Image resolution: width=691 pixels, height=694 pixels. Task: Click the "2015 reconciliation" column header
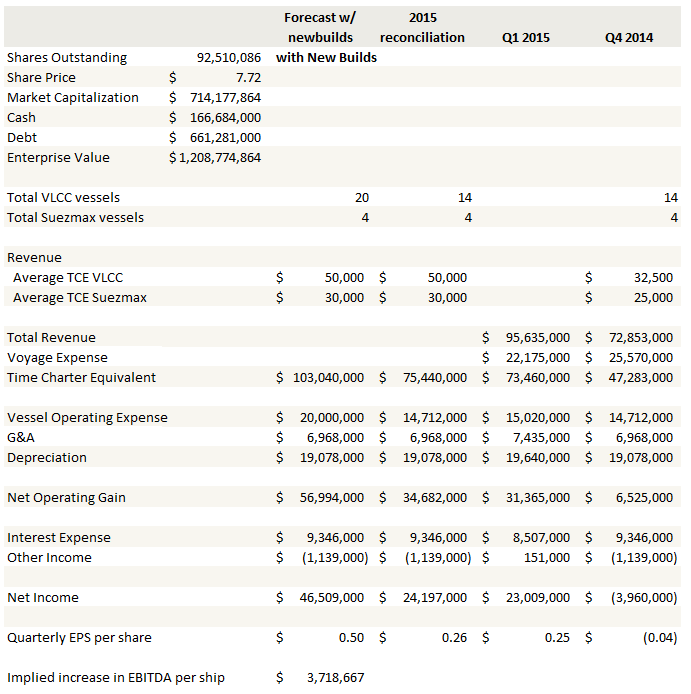tap(422, 28)
